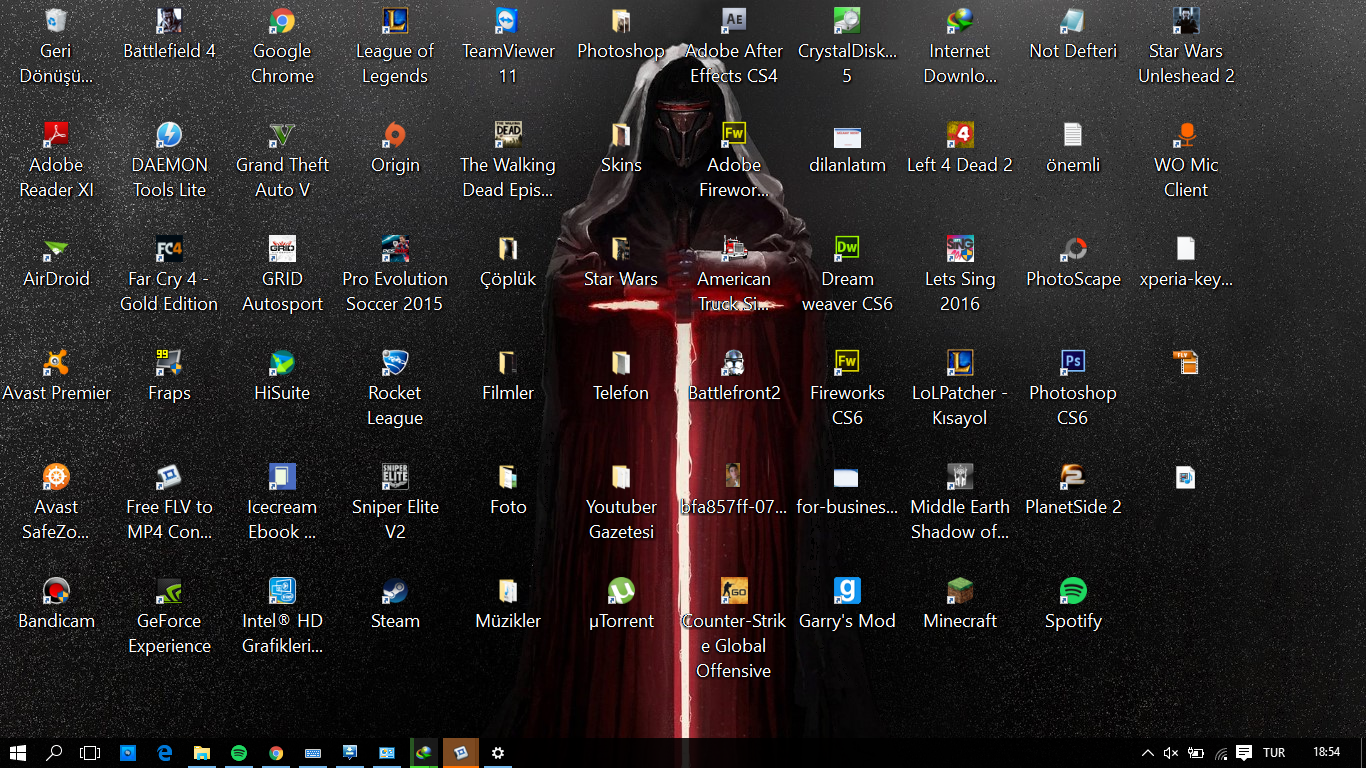
Task: Open Settings gear in the taskbar
Action: pos(498,753)
